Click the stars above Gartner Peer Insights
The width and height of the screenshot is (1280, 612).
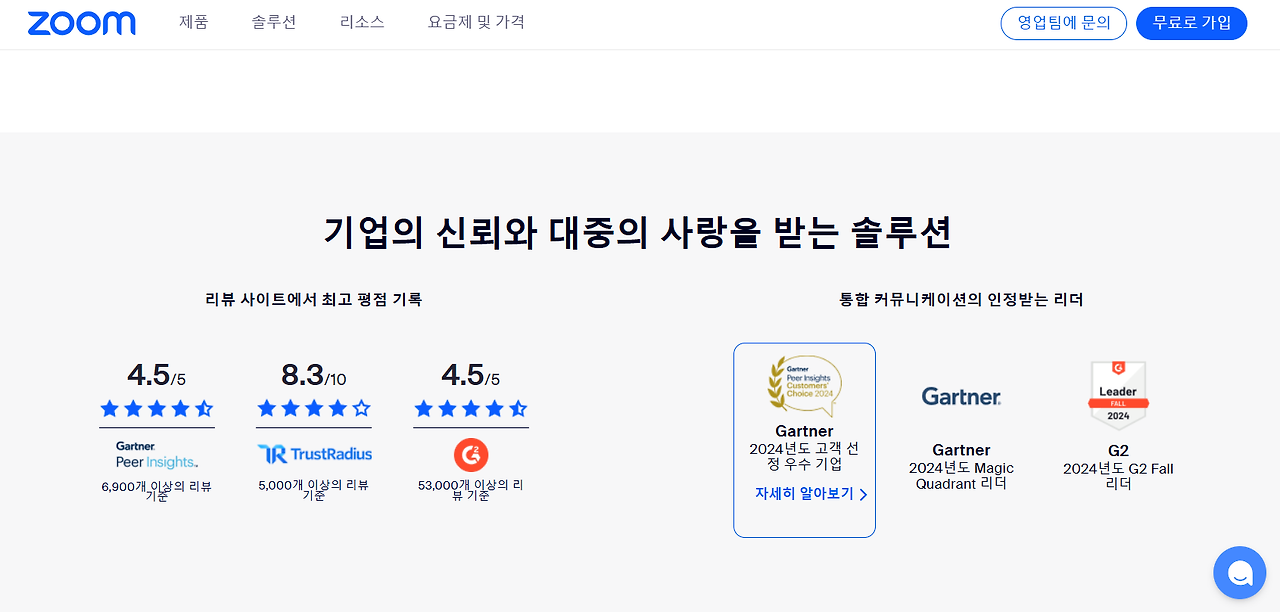tap(157, 408)
